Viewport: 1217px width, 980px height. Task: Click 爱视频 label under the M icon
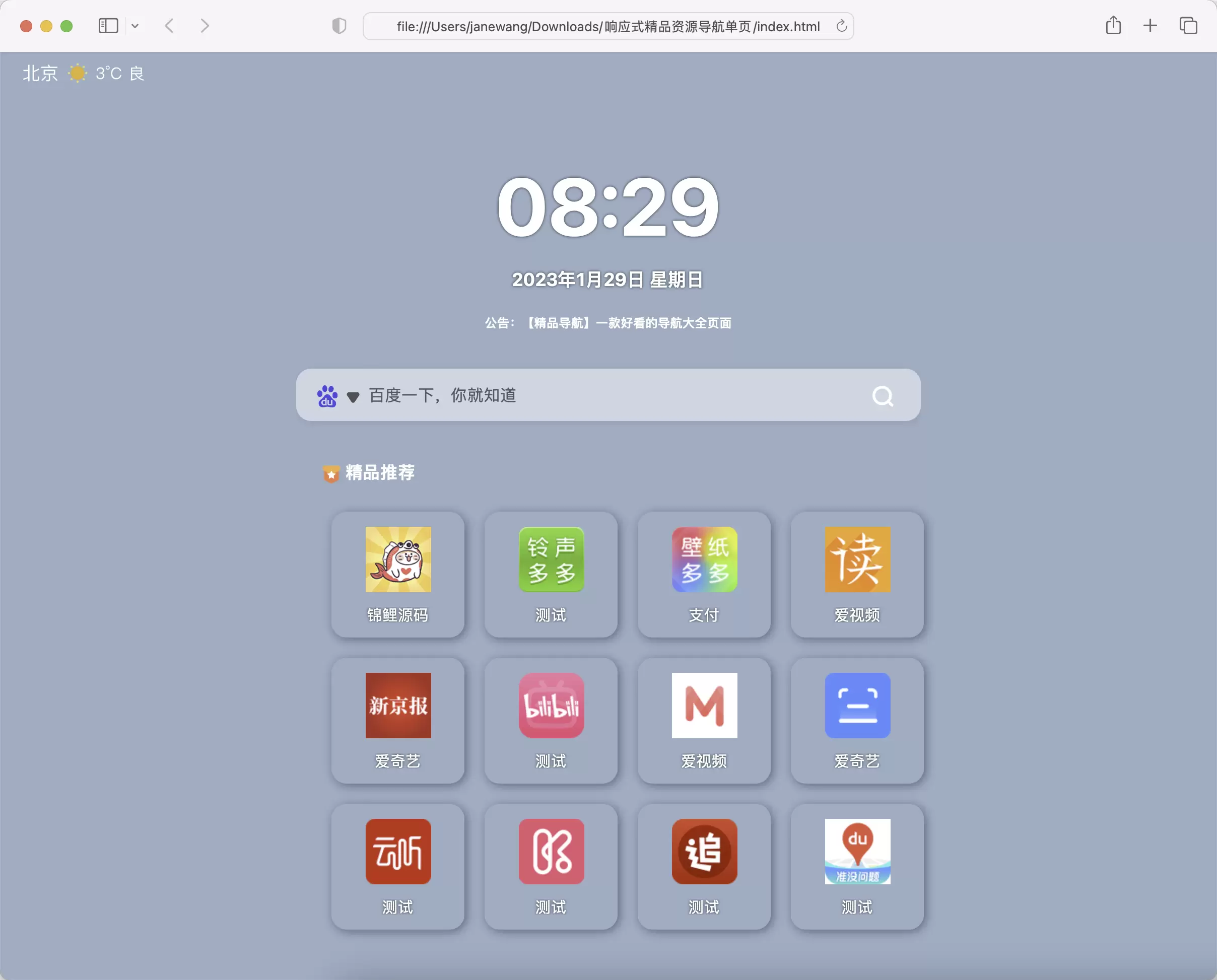704,761
